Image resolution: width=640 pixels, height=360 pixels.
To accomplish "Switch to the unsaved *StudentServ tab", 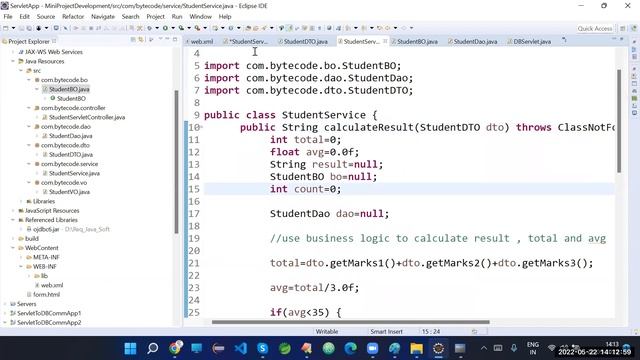I will 246,42.
